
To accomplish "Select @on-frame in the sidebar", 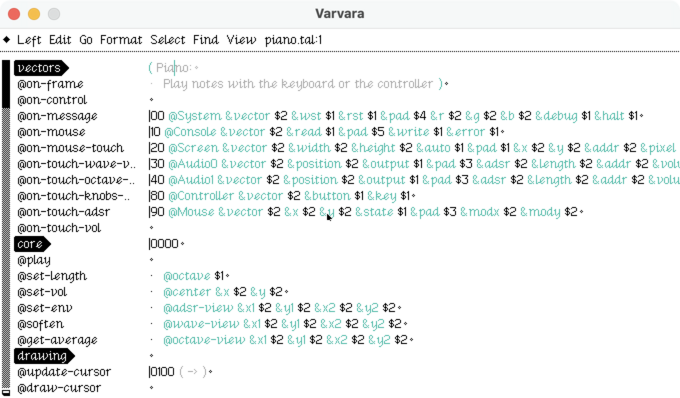I will coord(50,84).
